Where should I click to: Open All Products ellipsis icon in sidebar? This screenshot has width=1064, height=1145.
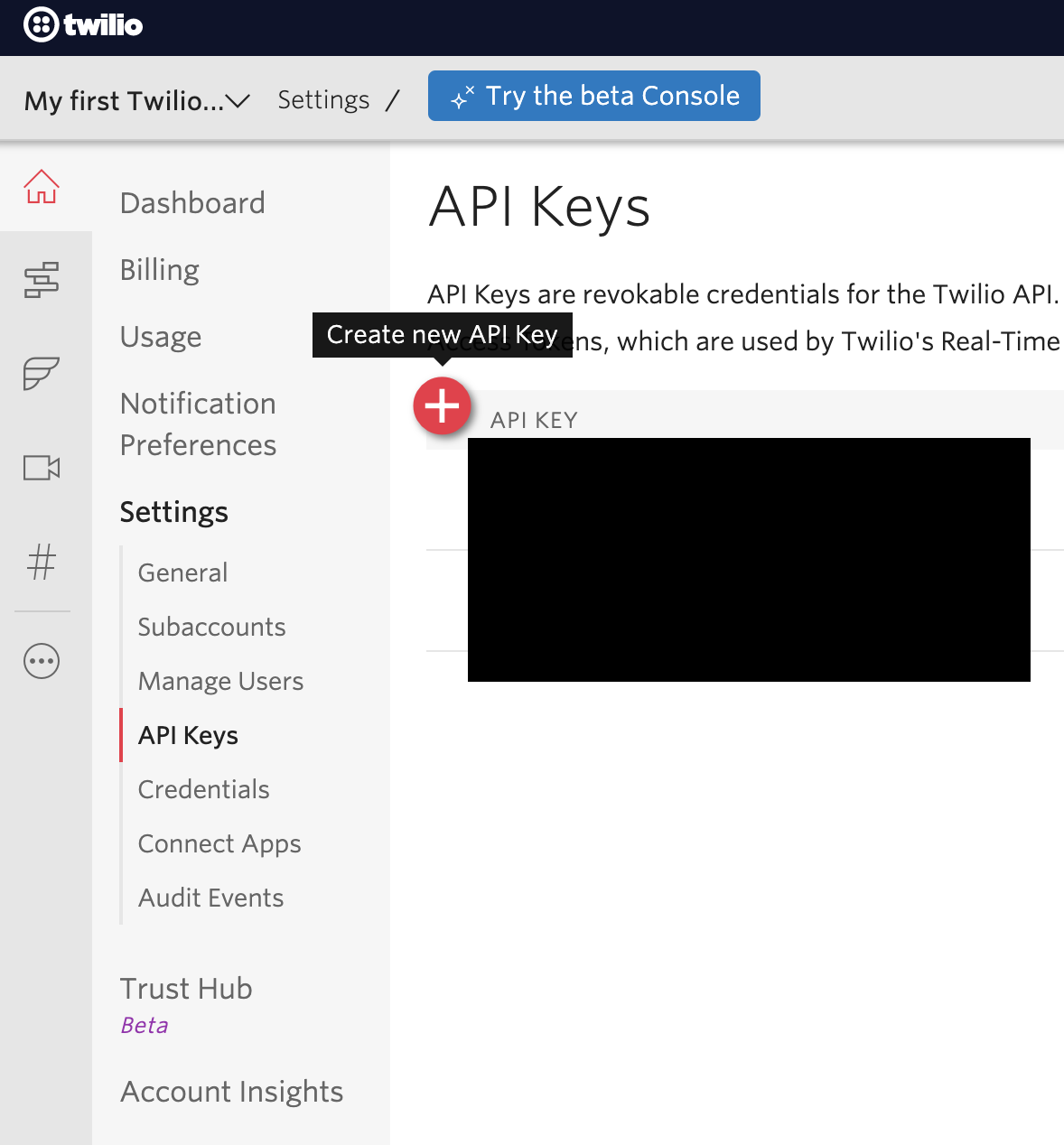[x=42, y=661]
